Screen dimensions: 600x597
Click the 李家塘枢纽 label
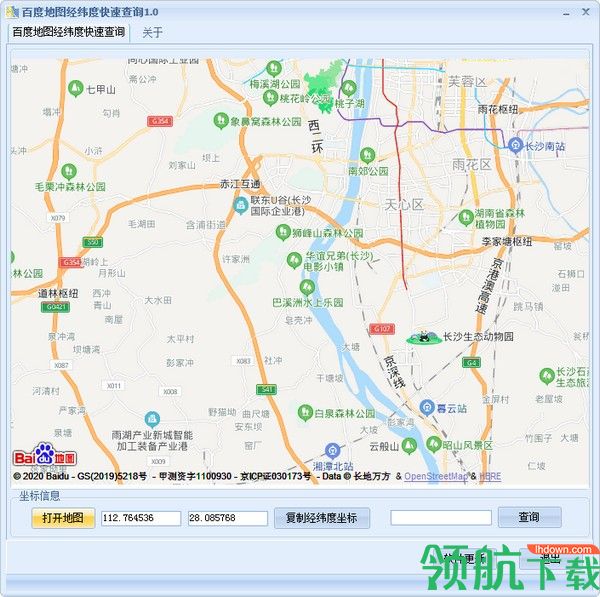point(507,241)
